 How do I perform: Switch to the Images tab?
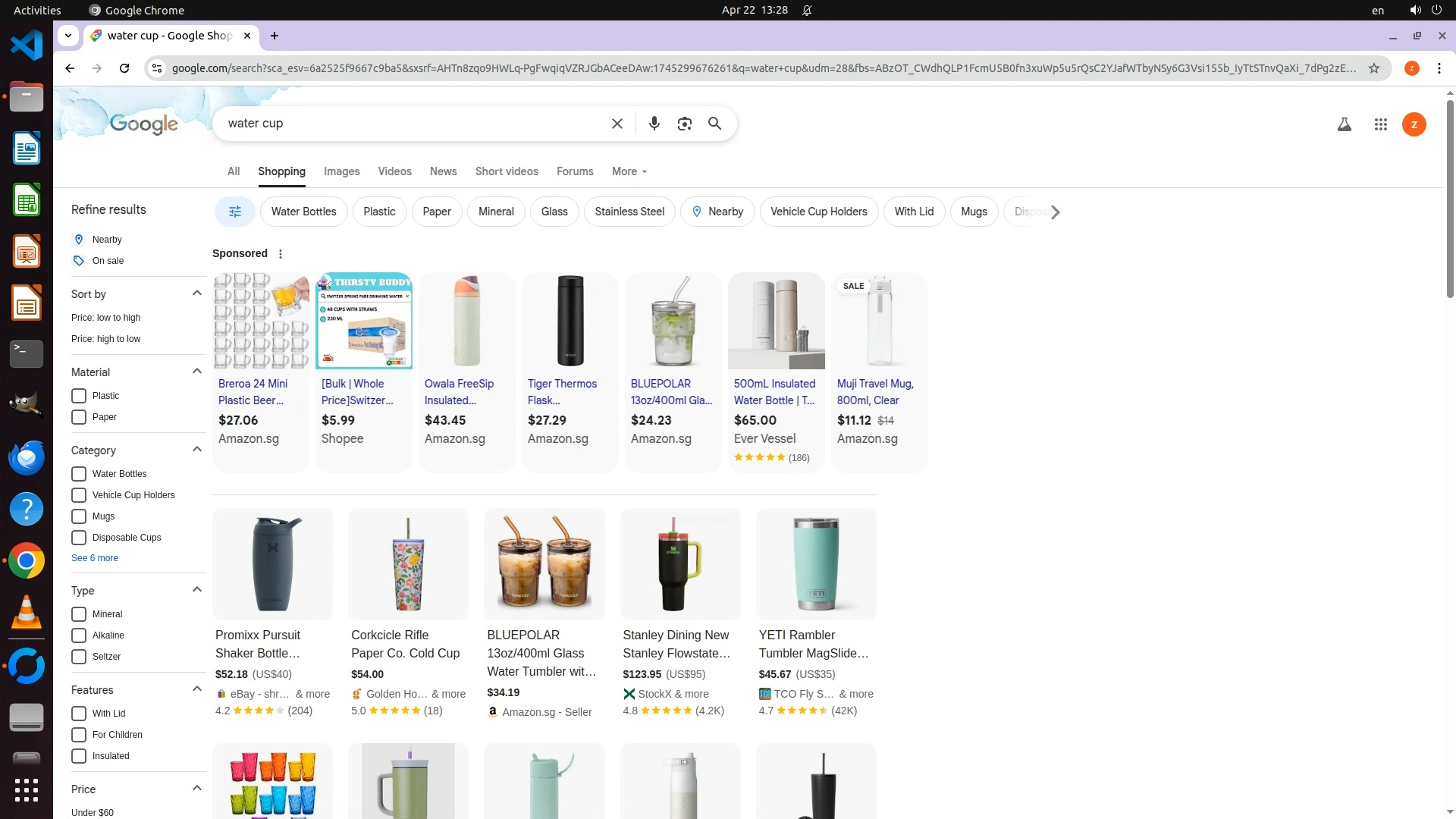(341, 171)
